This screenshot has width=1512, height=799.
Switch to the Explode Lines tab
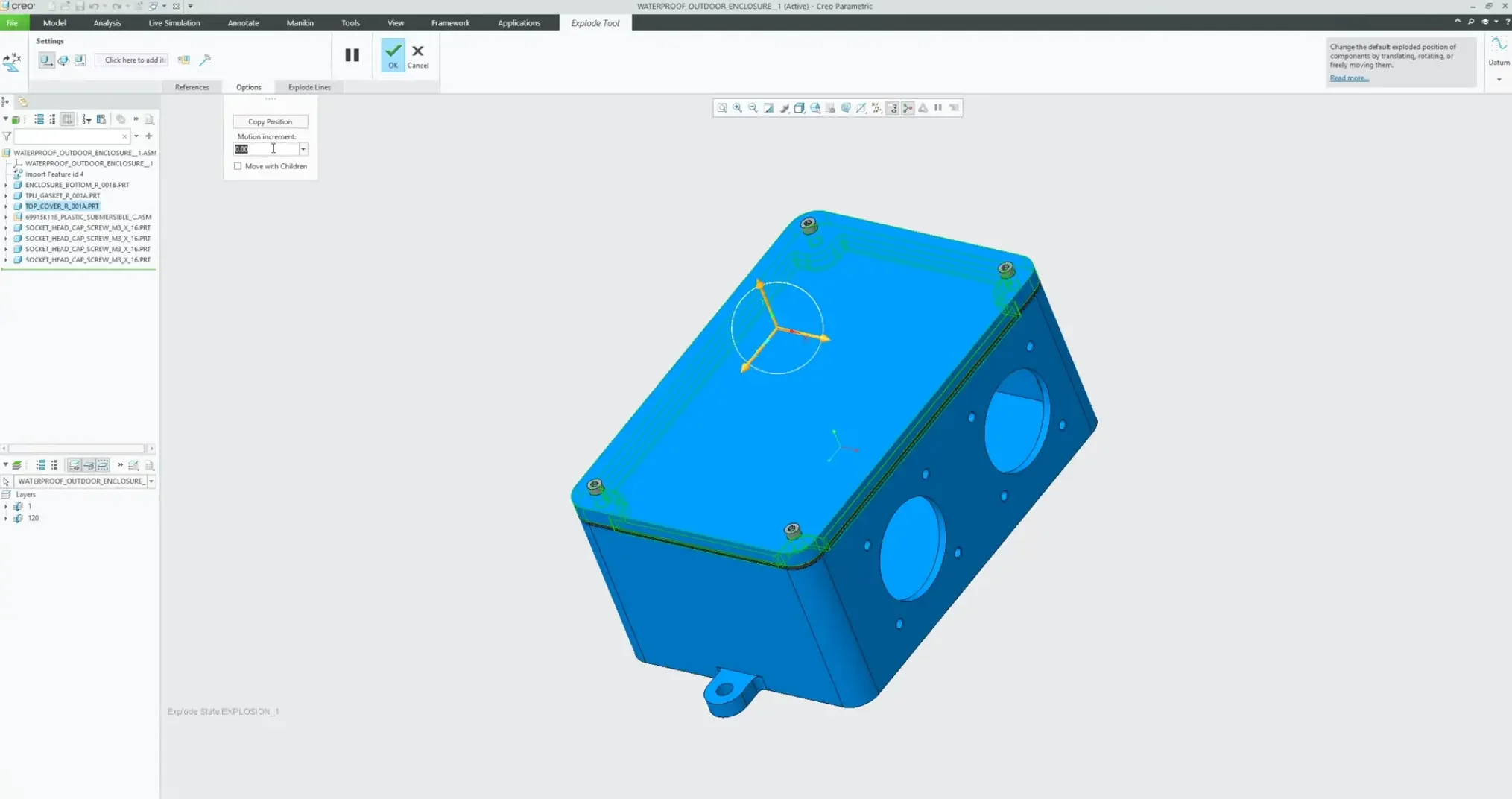pos(309,87)
